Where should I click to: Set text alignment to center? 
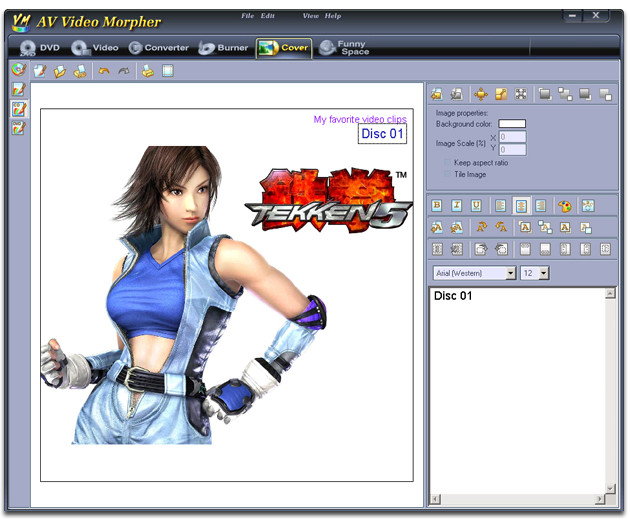[521, 206]
